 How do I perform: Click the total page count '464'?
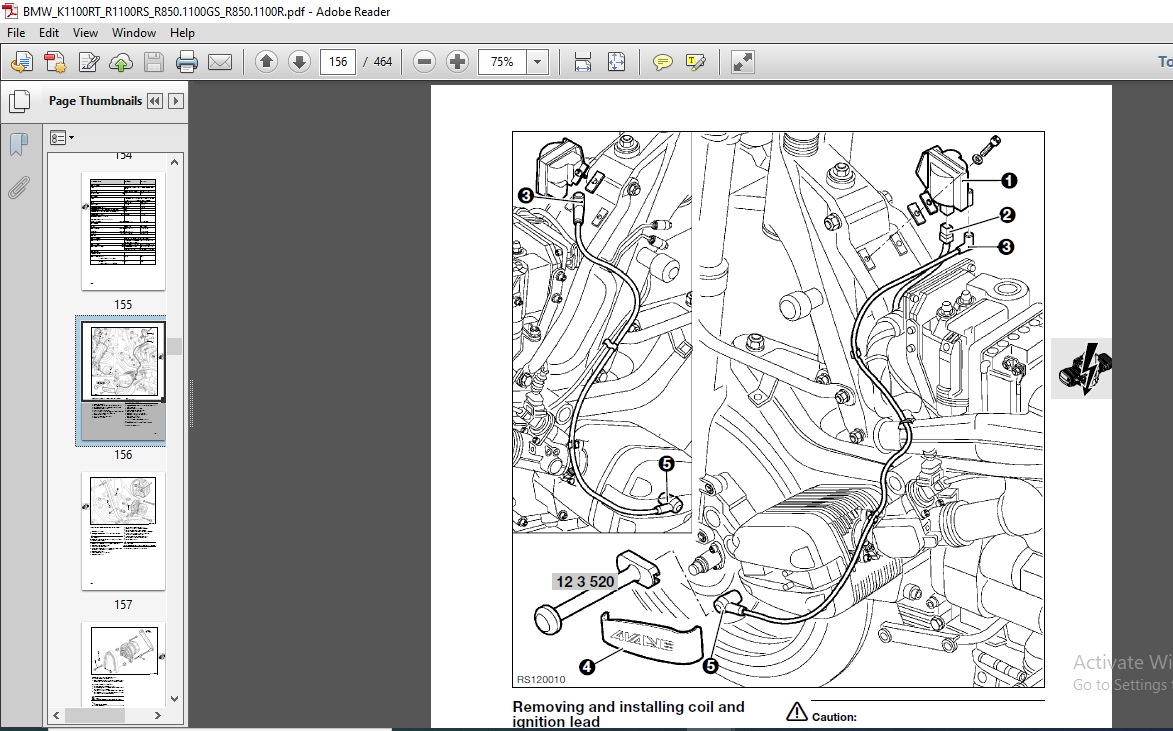pos(383,62)
